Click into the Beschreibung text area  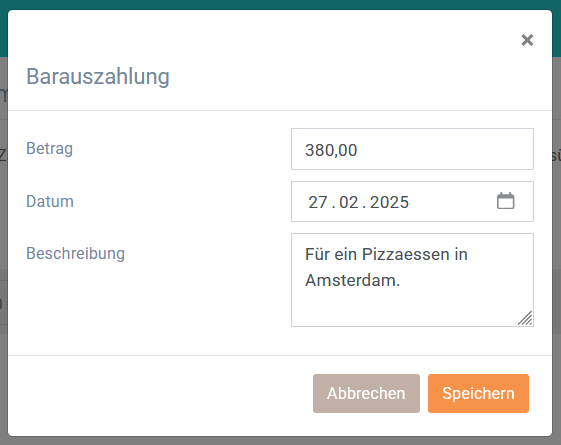click(412, 280)
